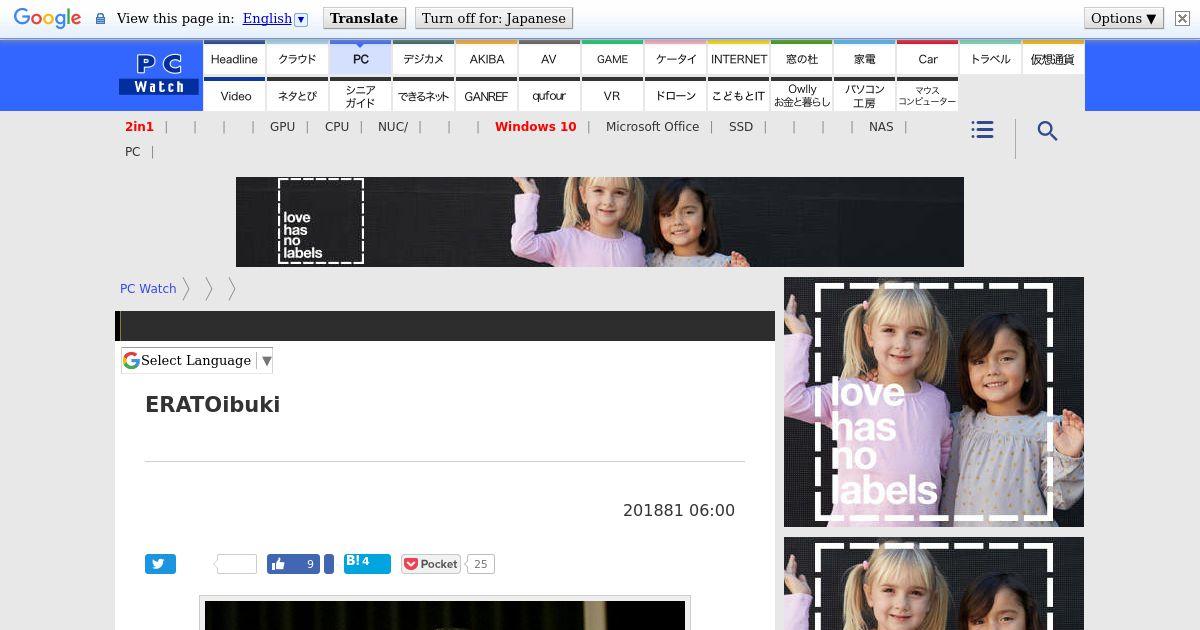
Task: Click the upper sidebar love has no labels ad
Action: coord(934,402)
